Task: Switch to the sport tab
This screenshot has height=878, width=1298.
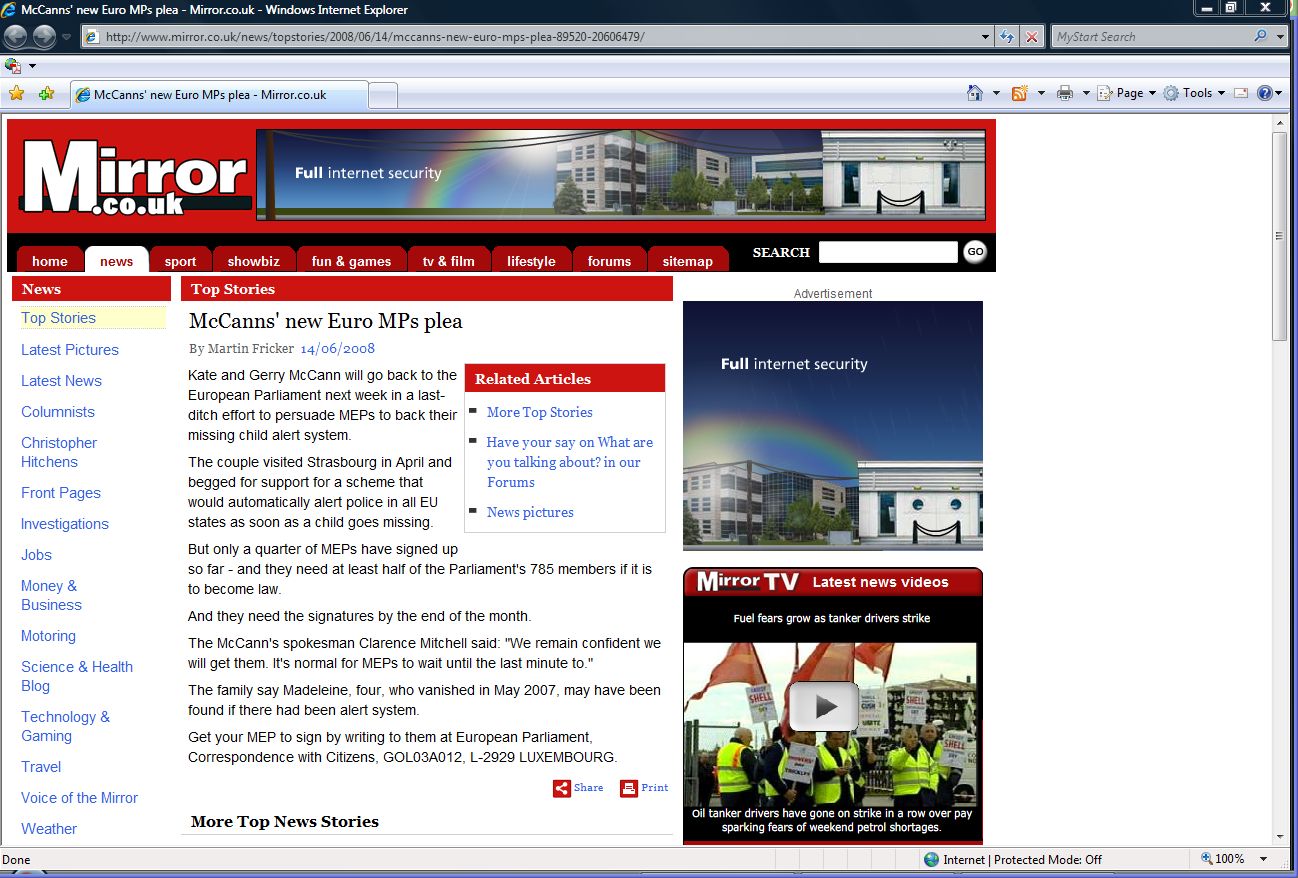Action: pos(180,261)
